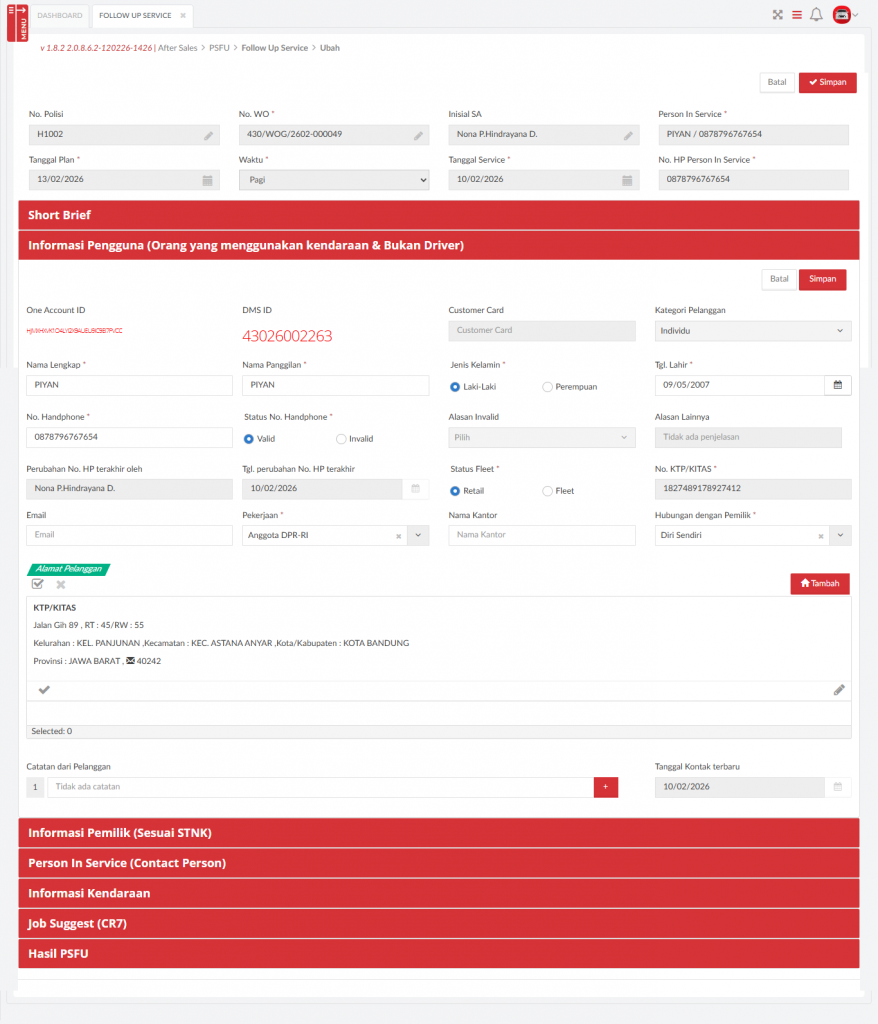Click the Email input field
Image resolution: width=878 pixels, height=1024 pixels.
coord(129,536)
